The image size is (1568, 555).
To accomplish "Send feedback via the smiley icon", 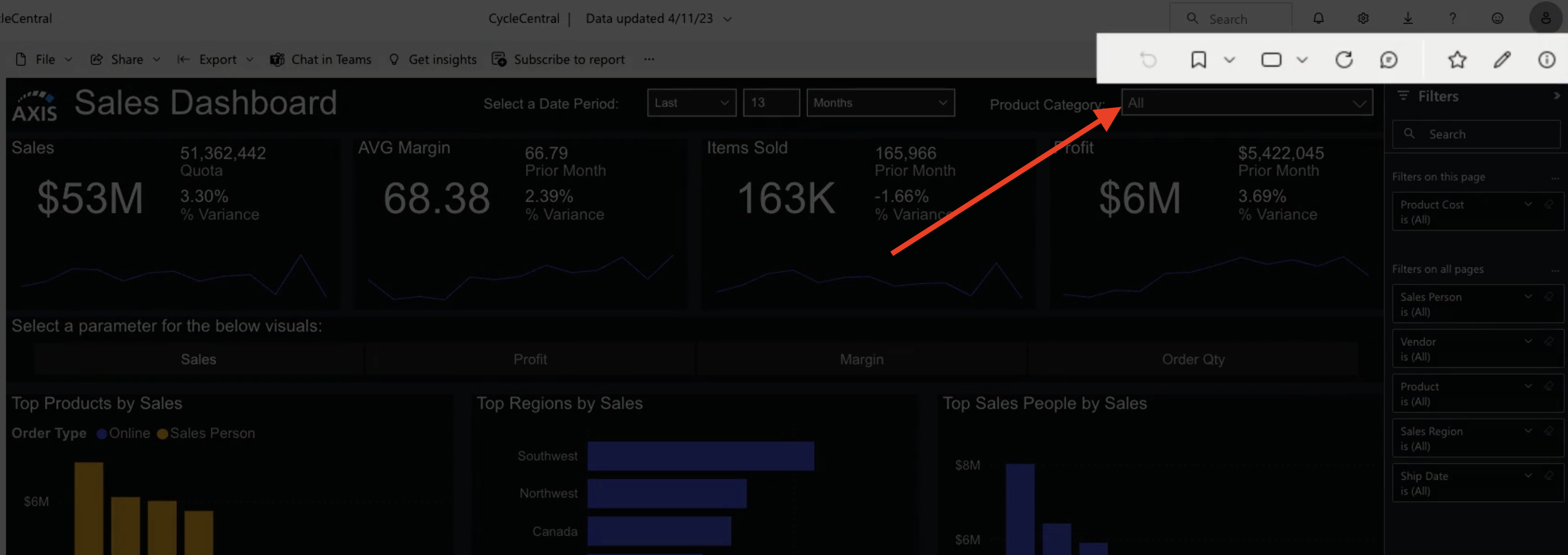I will click(x=1497, y=18).
